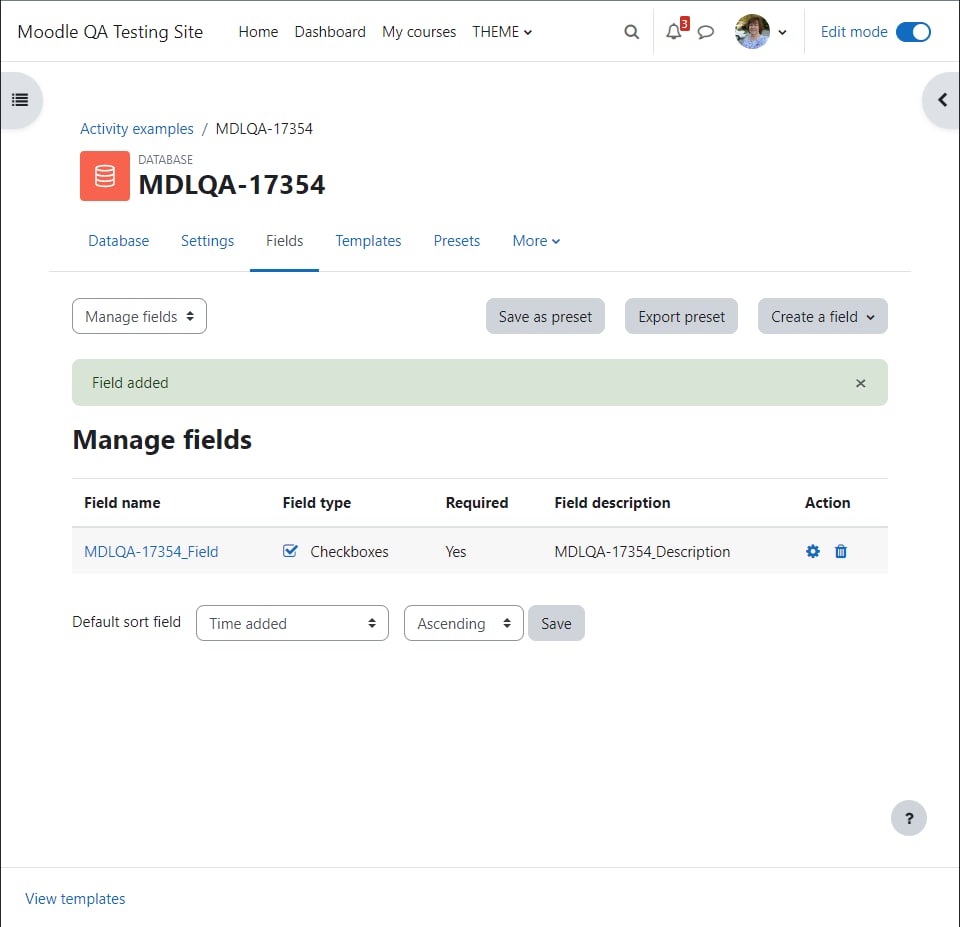The width and height of the screenshot is (960, 927).
Task: Click the Required column header
Action: (x=476, y=503)
